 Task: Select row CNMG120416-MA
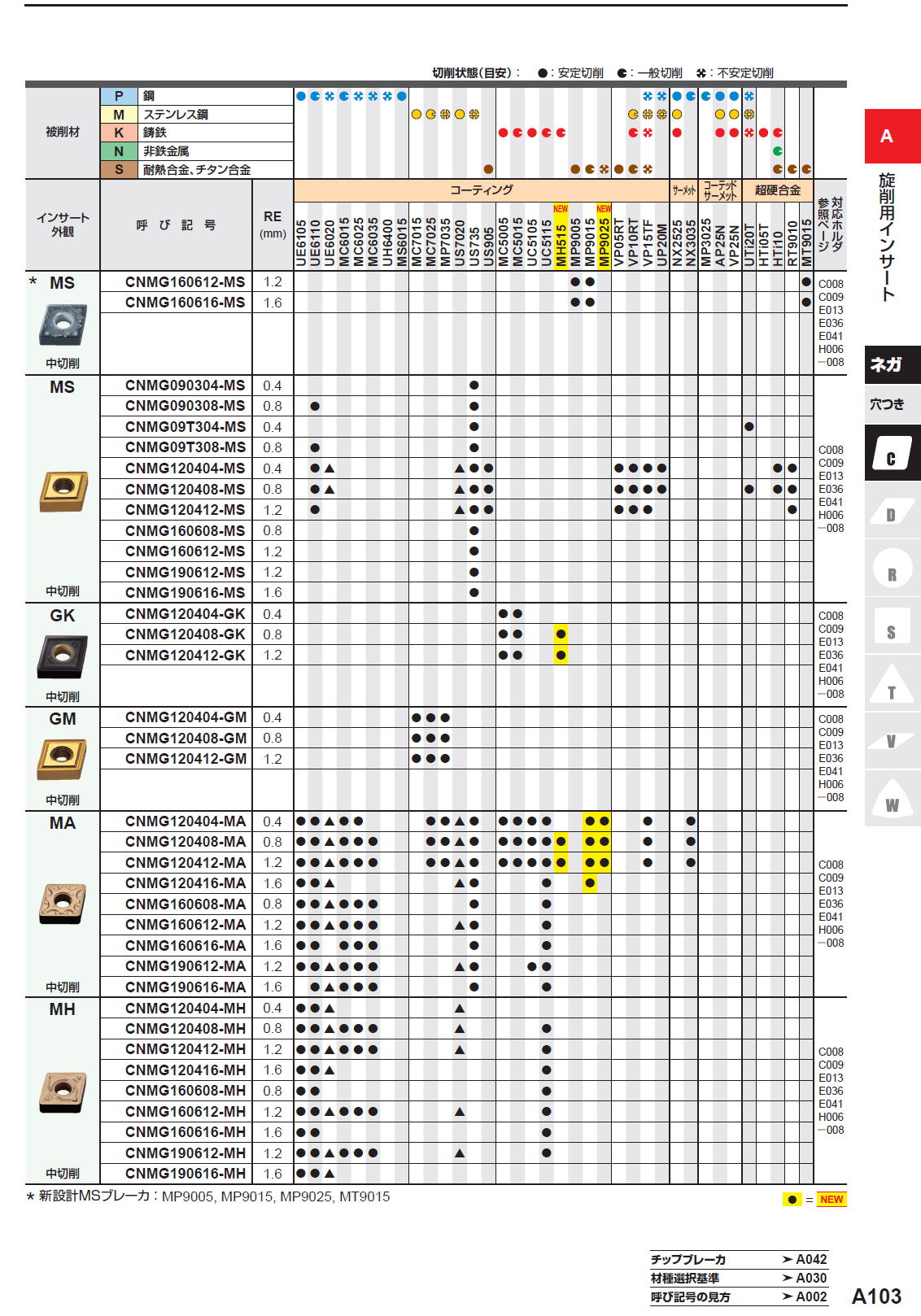tap(456, 883)
